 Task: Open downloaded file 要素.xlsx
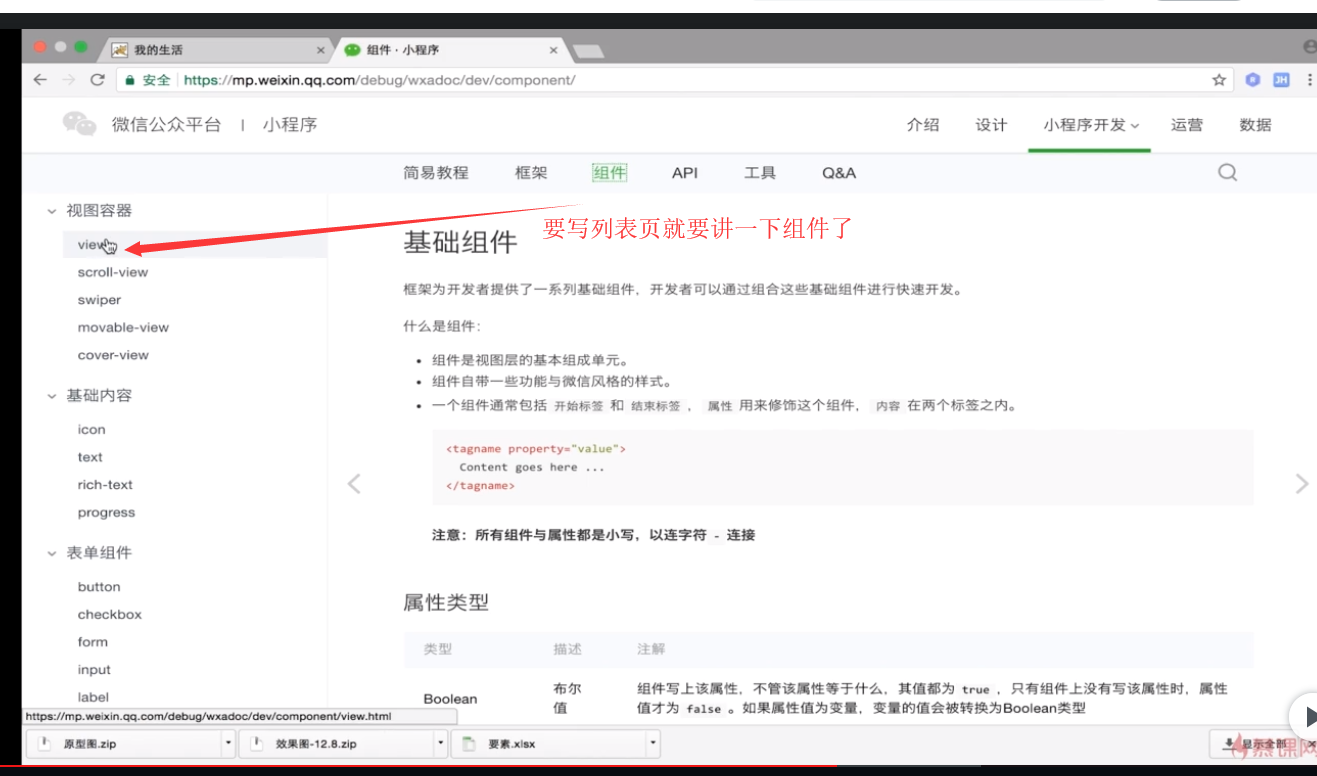click(x=548, y=744)
